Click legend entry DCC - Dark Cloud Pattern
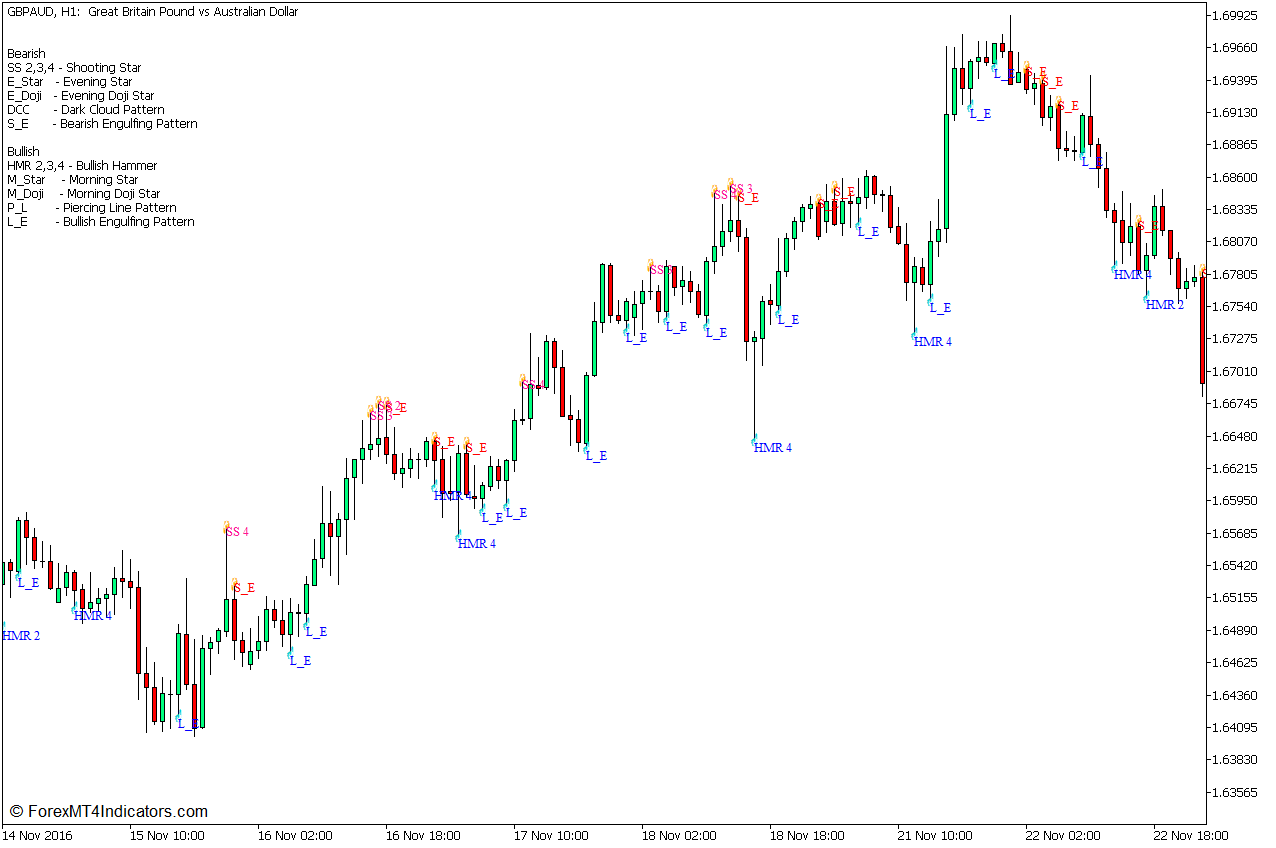The height and width of the screenshot is (848, 1276). point(86,110)
